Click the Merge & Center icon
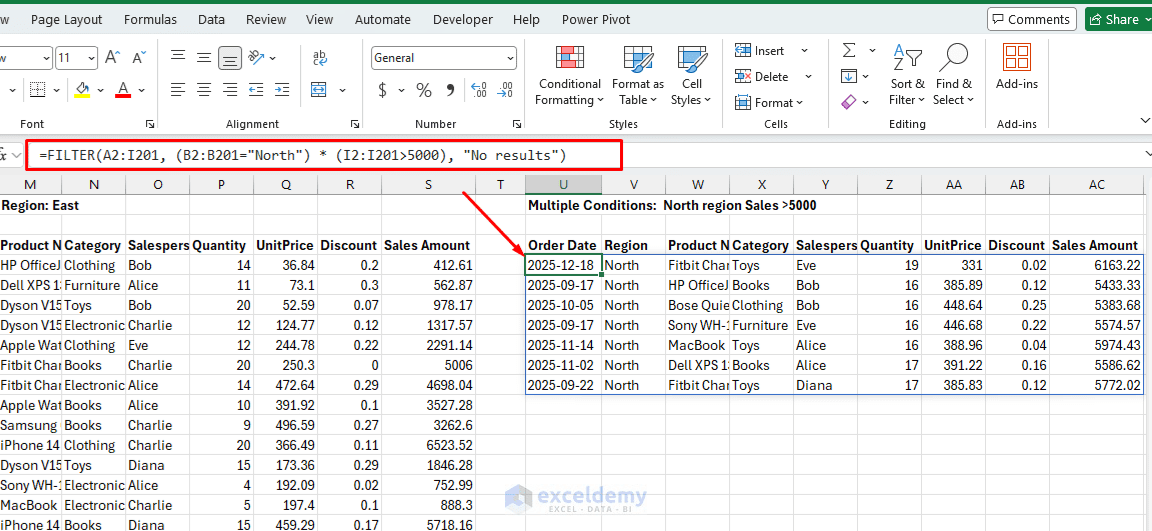Screen dimensions: 1152x531 319,90
